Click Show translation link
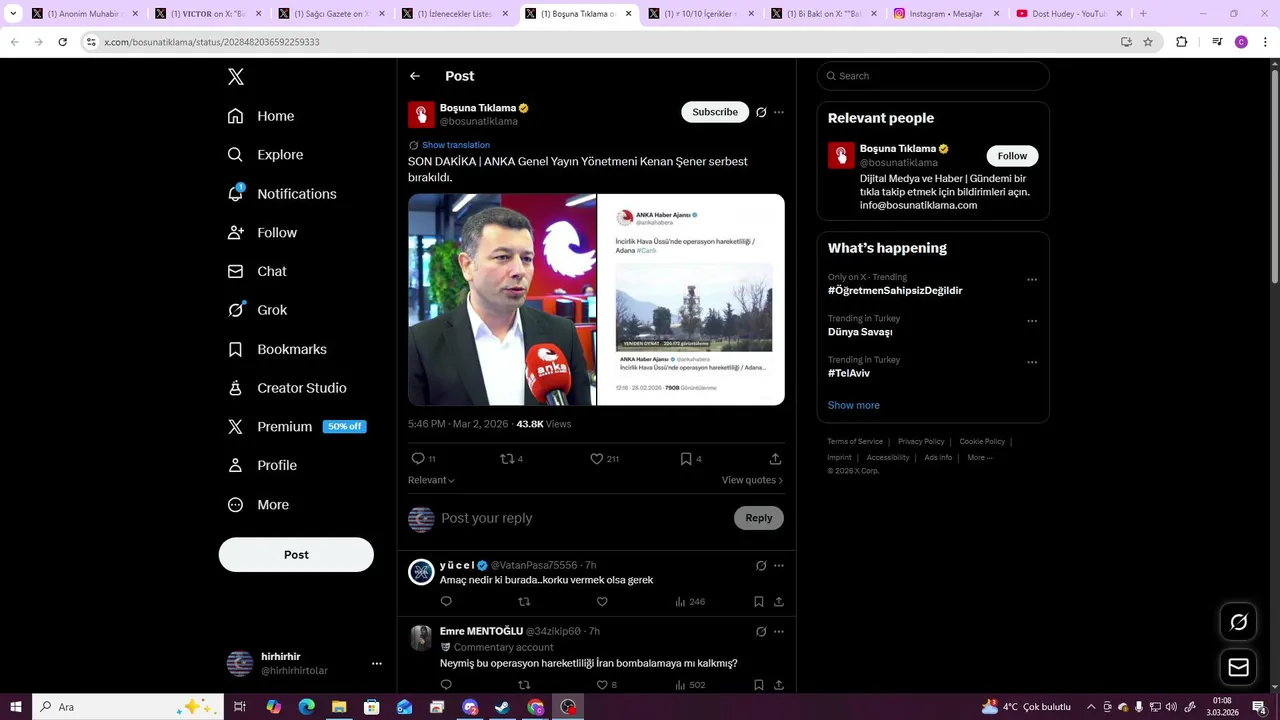The height and width of the screenshot is (720, 1280). pyautogui.click(x=456, y=145)
